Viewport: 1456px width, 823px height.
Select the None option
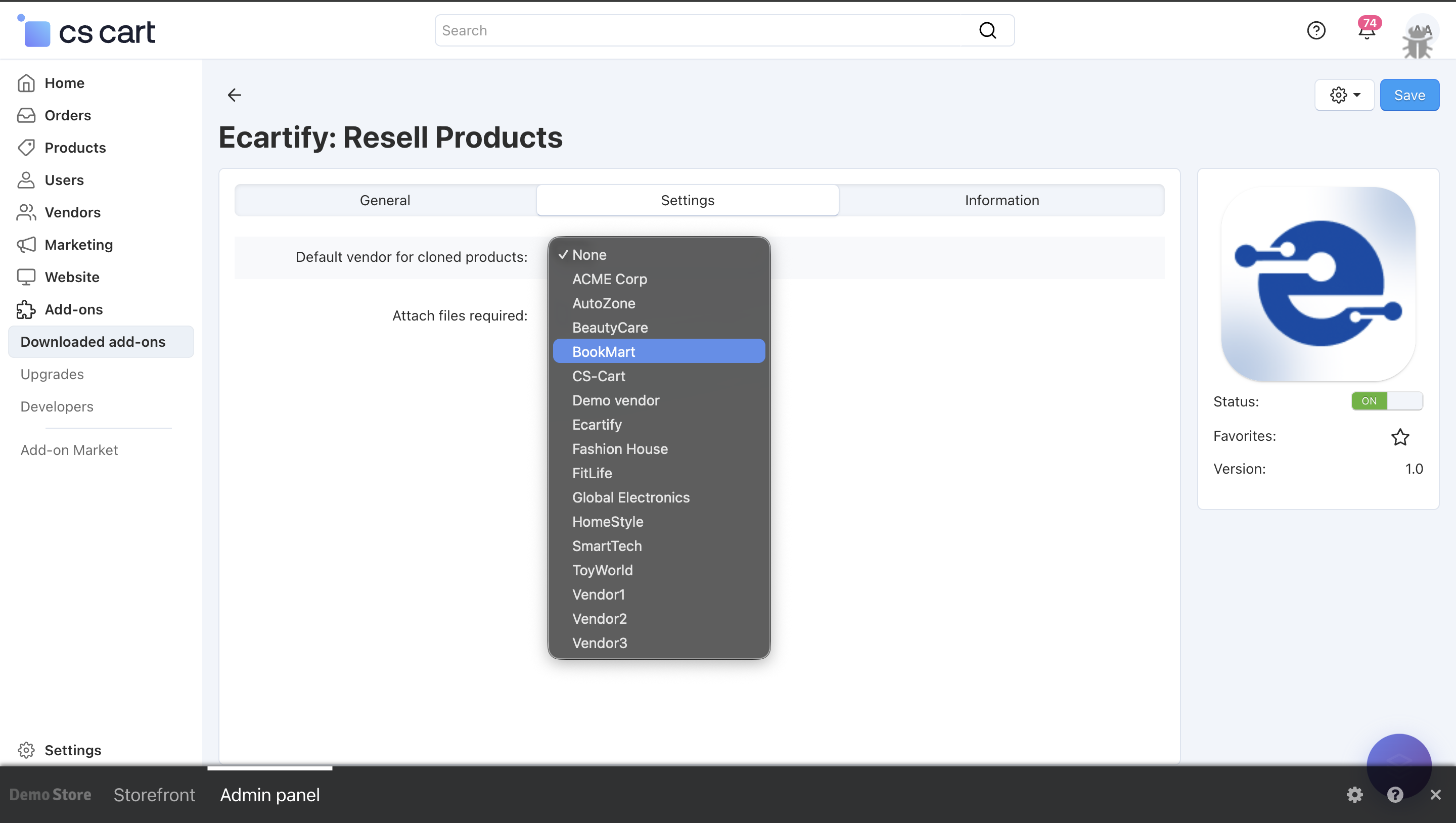click(589, 255)
